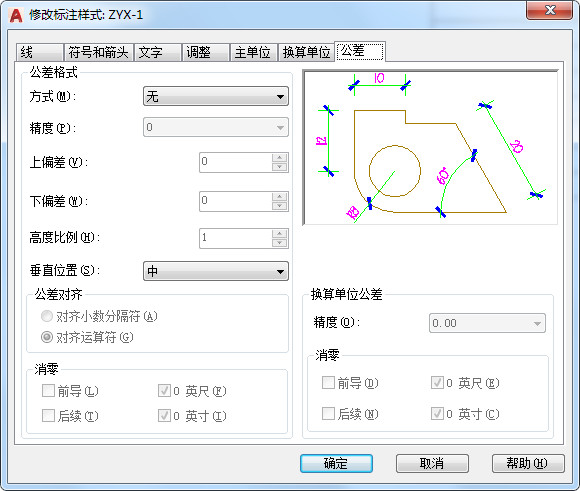Click the dimension preview thumbnail
Screen dimensions: 580x491
(x=430, y=147)
